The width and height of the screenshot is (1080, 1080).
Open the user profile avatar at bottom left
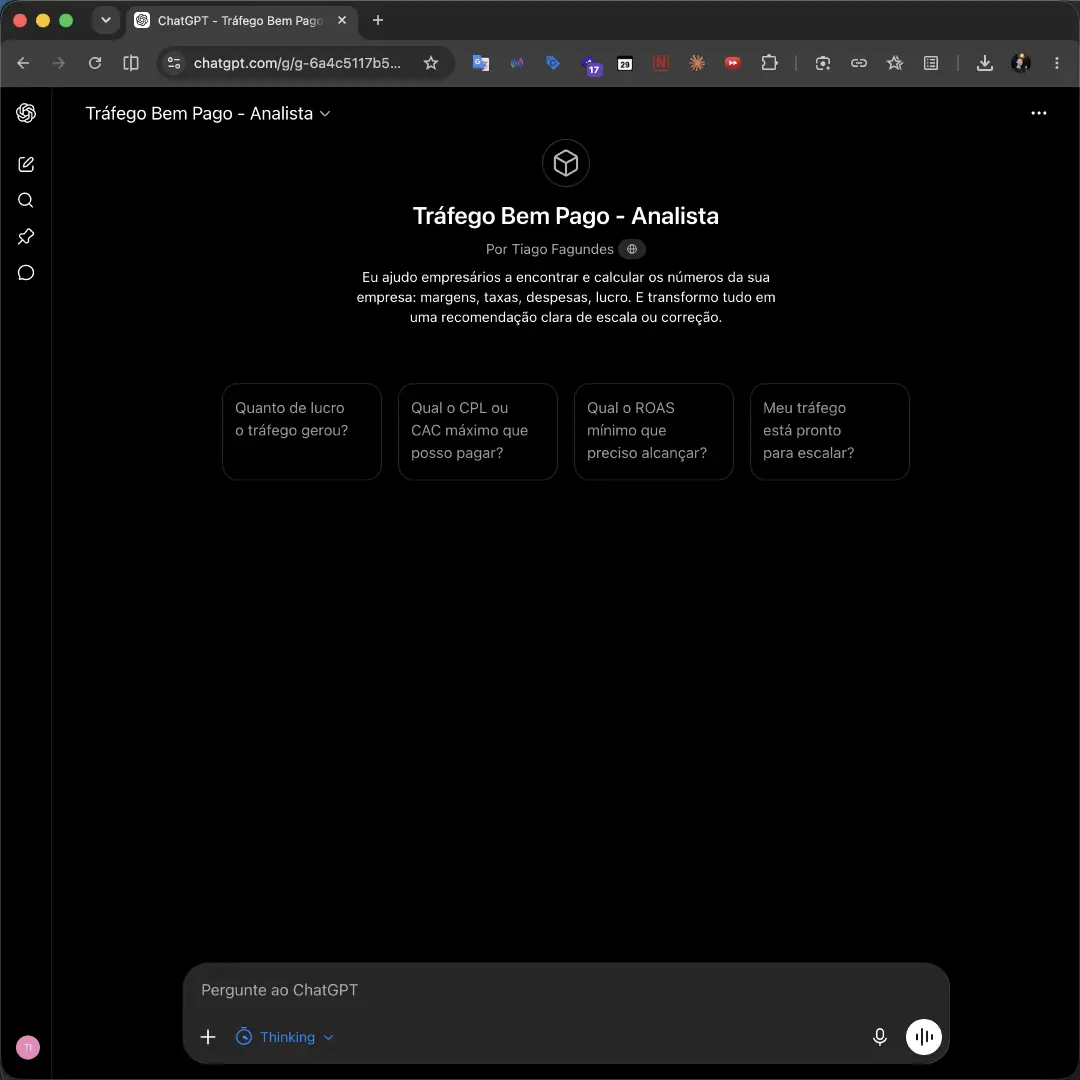28,1048
